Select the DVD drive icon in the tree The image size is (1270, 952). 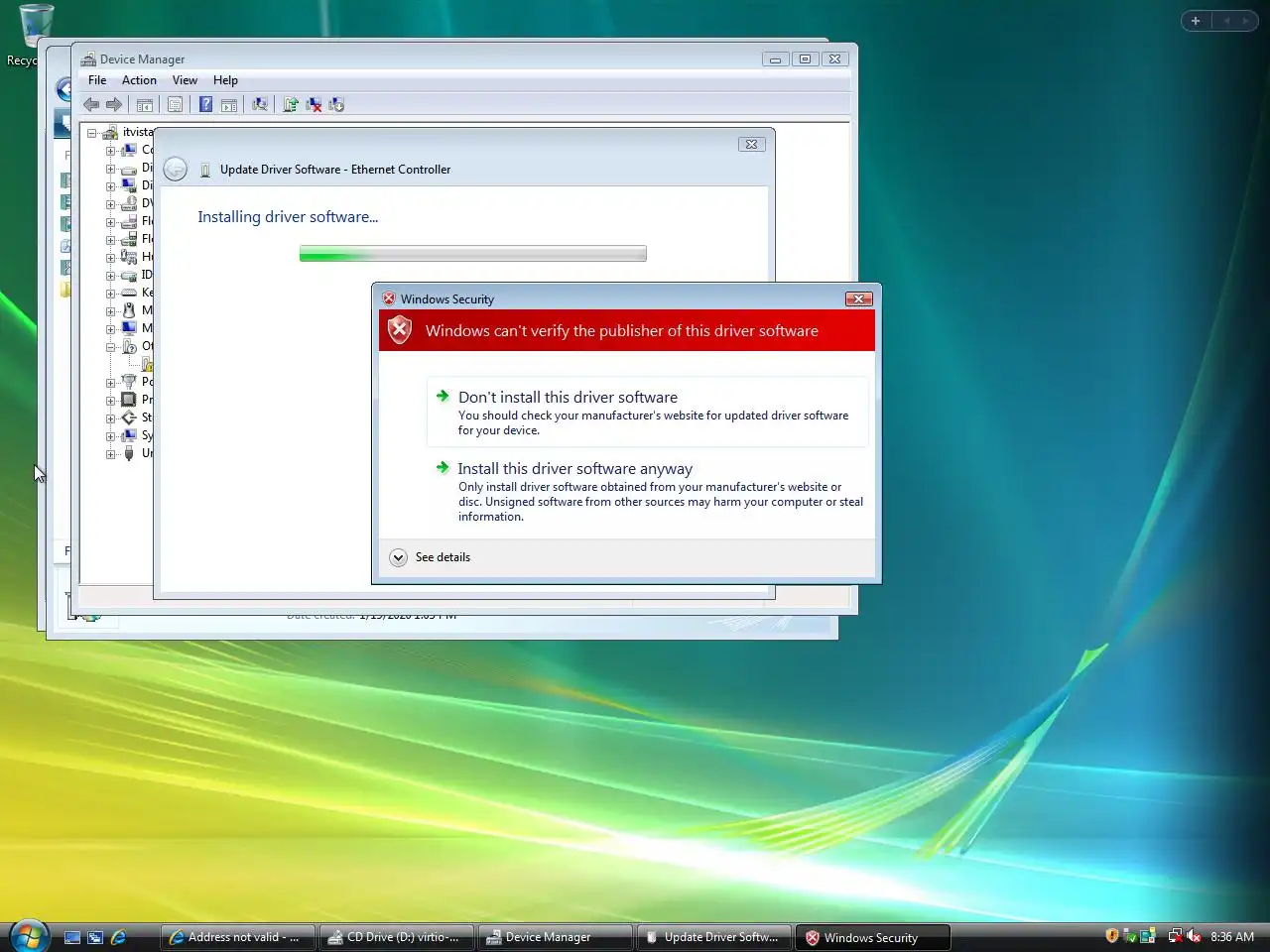[x=129, y=203]
